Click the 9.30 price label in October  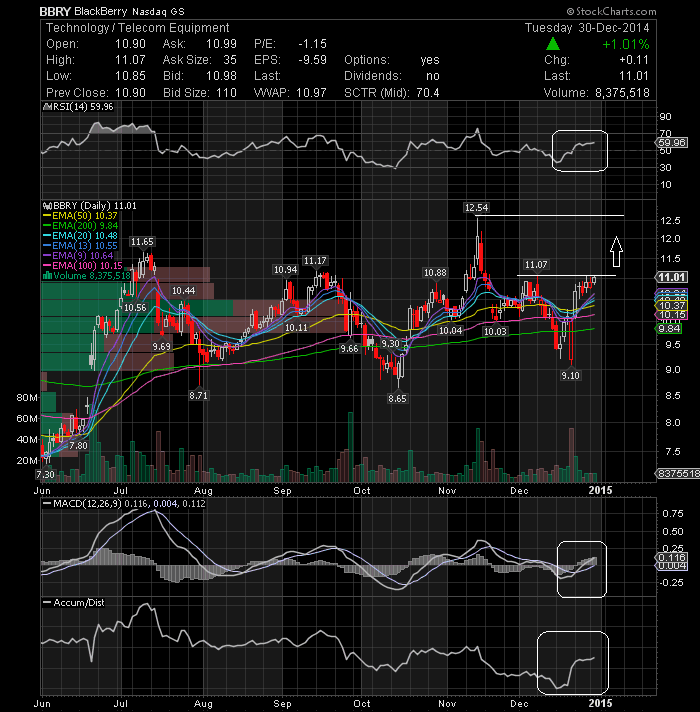[390, 344]
